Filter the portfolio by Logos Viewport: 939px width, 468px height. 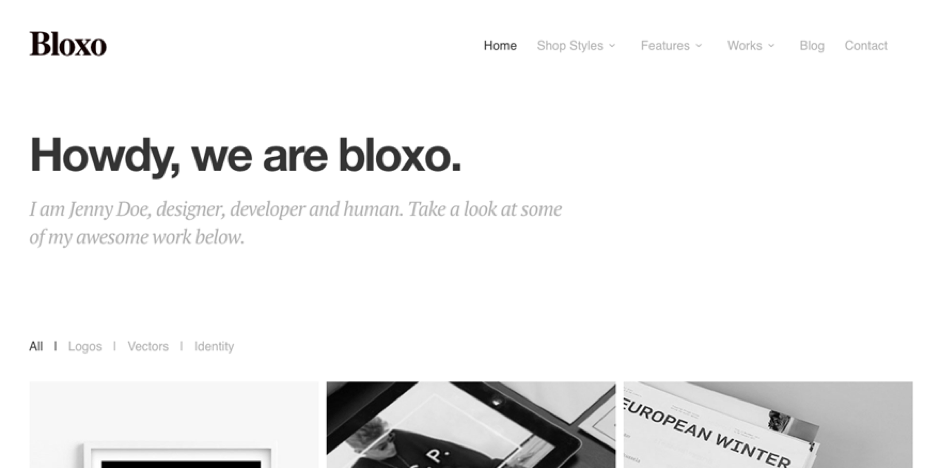click(x=85, y=346)
